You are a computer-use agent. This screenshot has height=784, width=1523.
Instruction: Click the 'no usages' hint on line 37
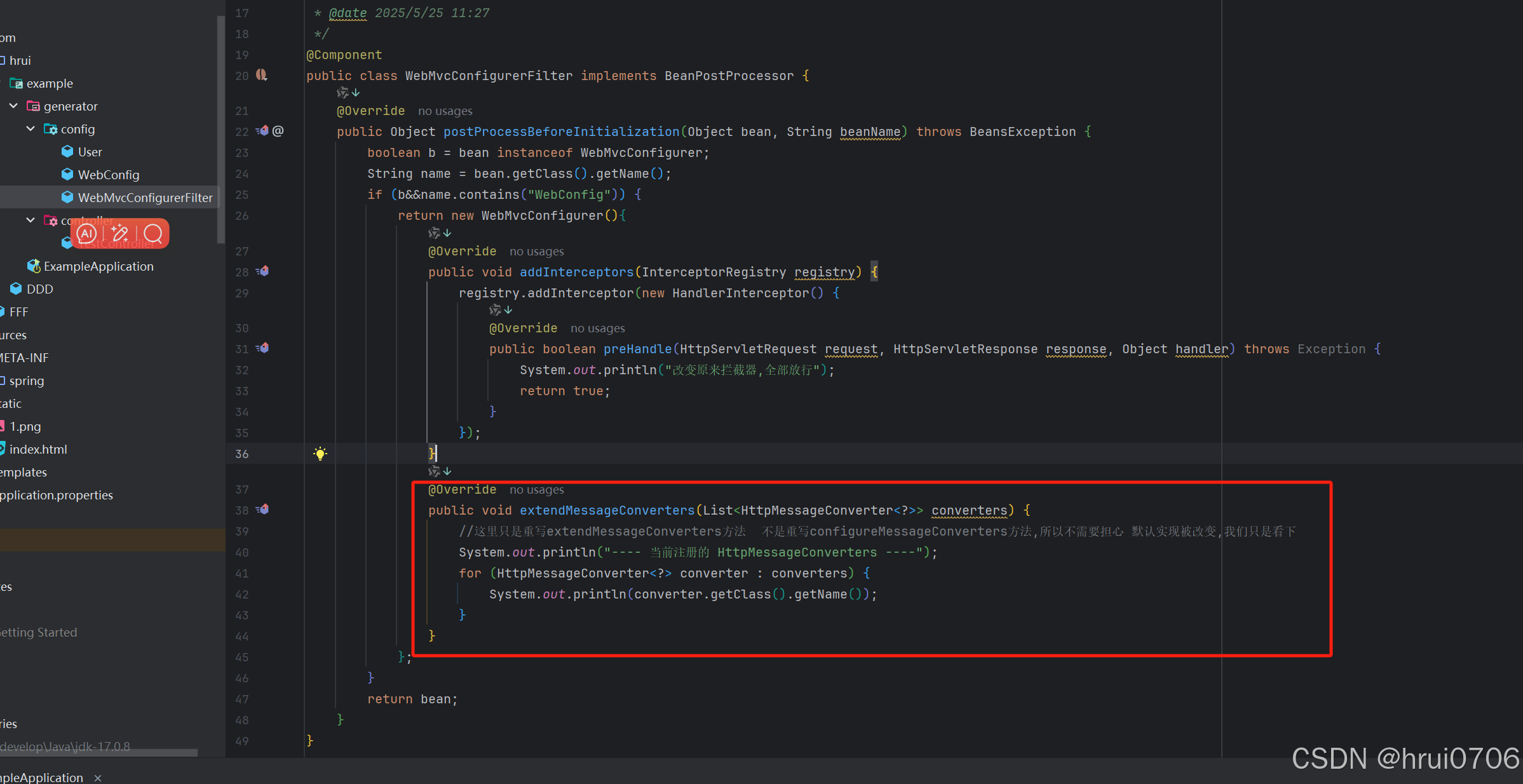536,490
